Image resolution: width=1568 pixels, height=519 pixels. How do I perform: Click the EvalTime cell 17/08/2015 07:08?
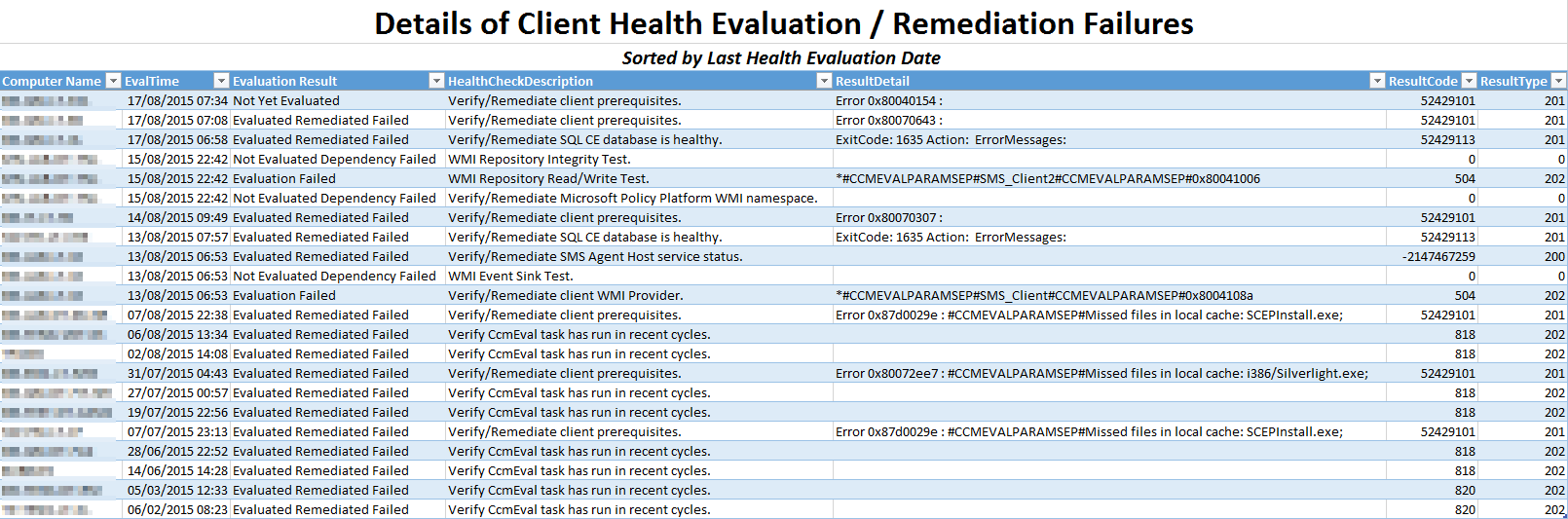pos(177,120)
